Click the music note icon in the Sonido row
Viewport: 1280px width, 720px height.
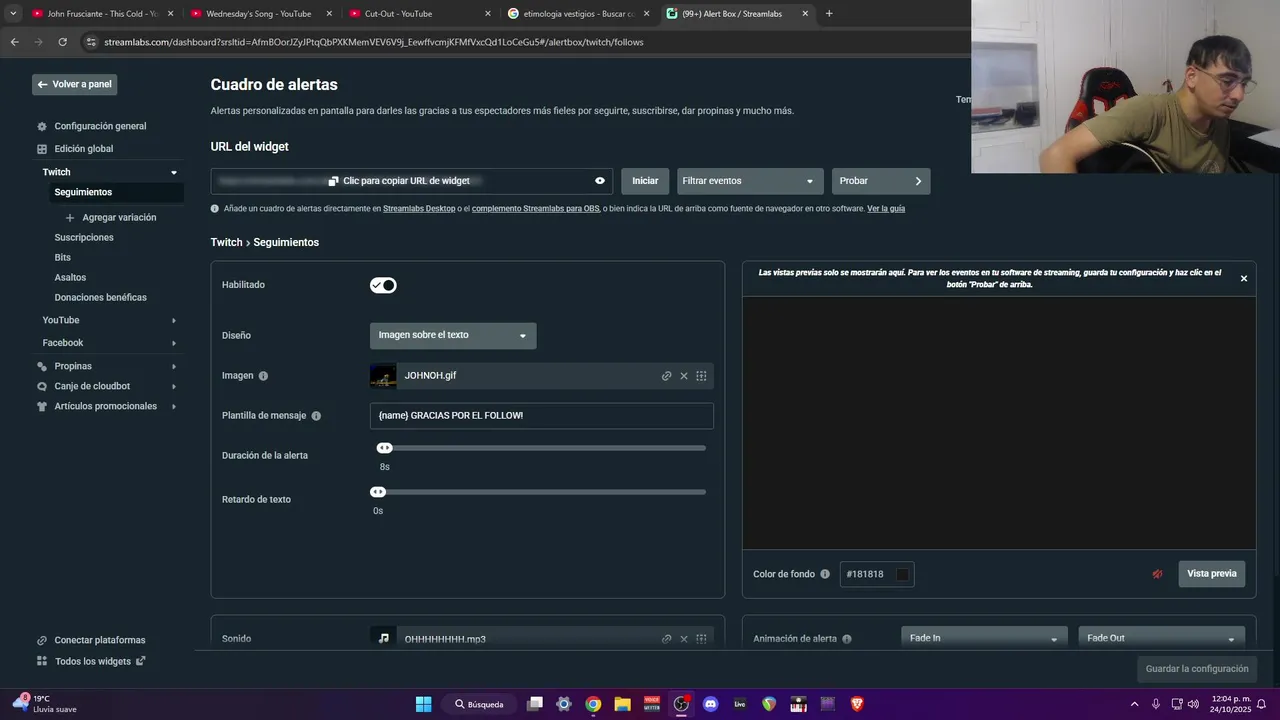383,638
